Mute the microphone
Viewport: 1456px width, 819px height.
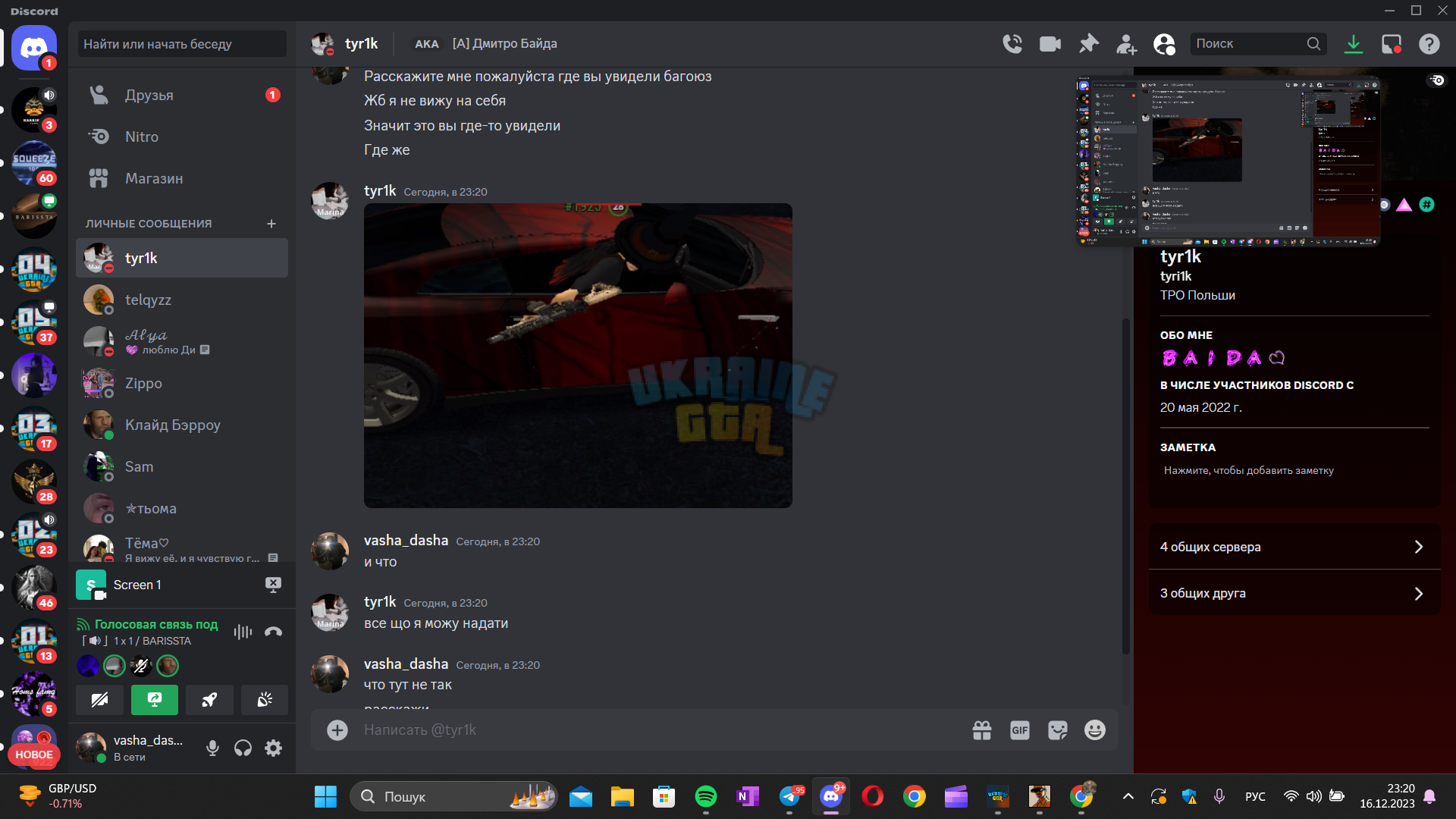[x=212, y=748]
